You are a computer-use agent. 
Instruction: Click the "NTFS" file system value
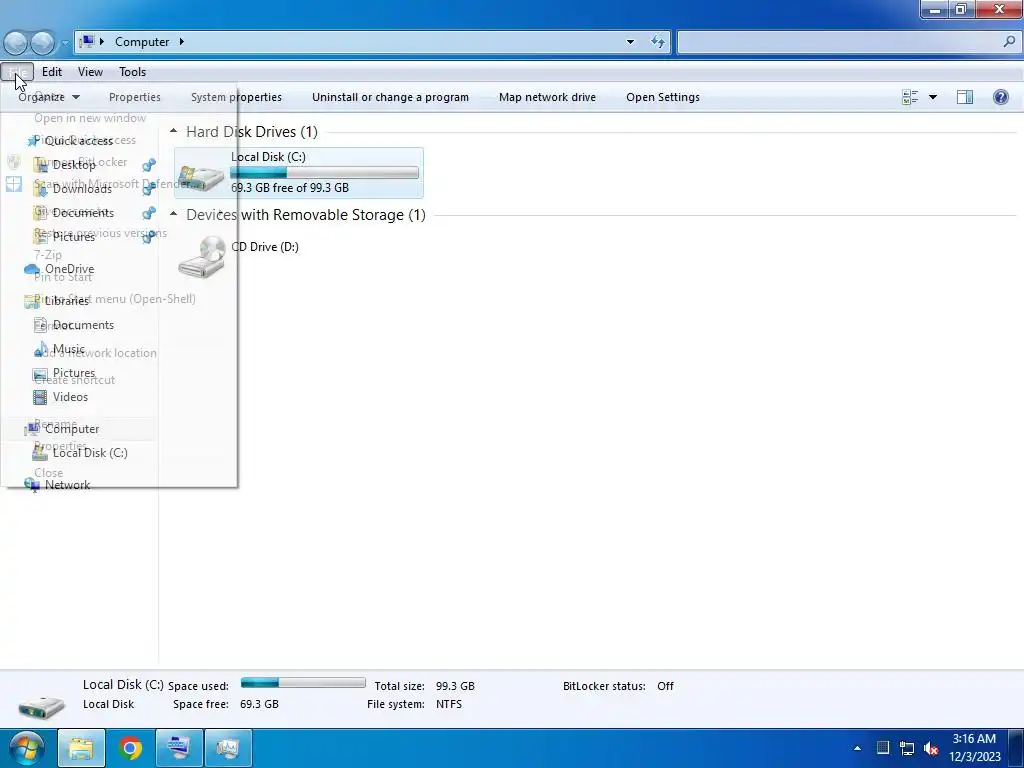click(449, 704)
